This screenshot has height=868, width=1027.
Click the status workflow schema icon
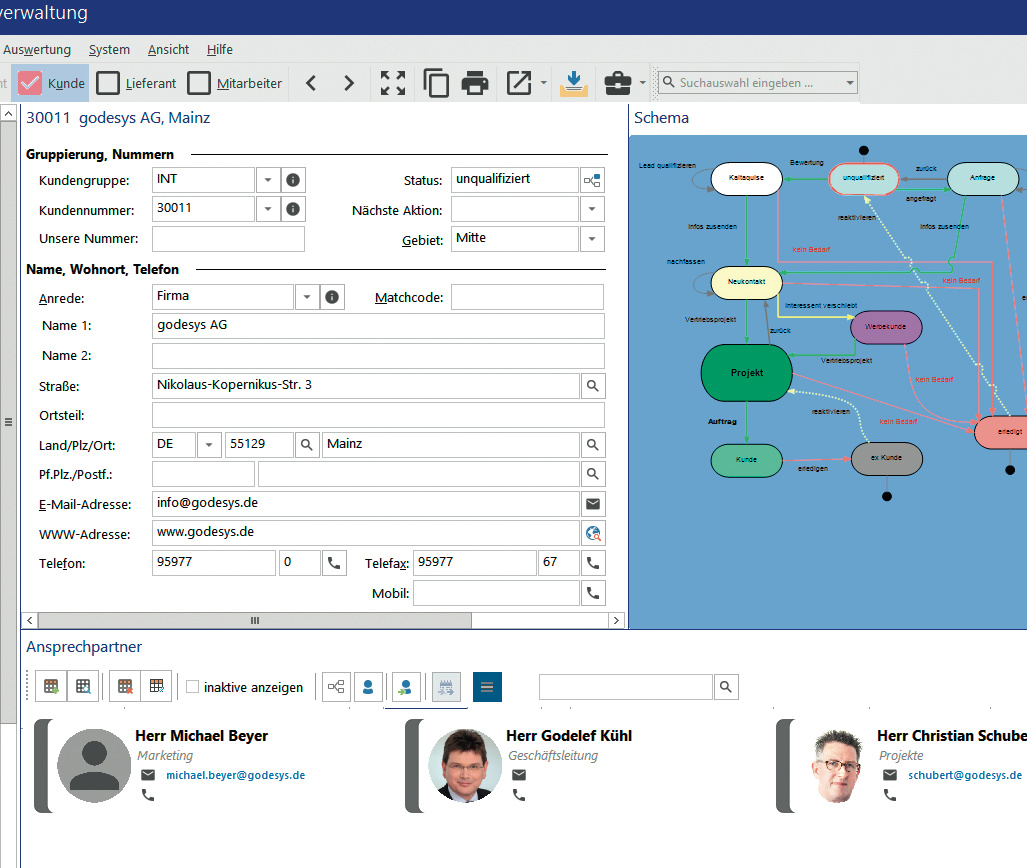(593, 180)
